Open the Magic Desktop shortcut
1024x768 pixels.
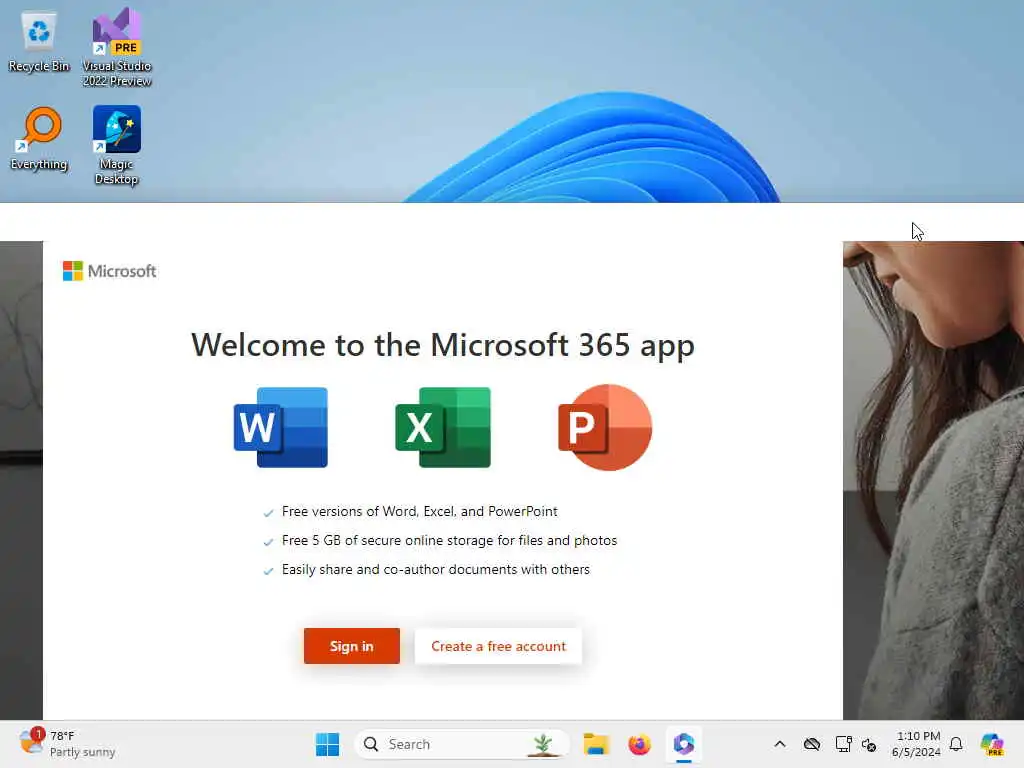tap(117, 145)
